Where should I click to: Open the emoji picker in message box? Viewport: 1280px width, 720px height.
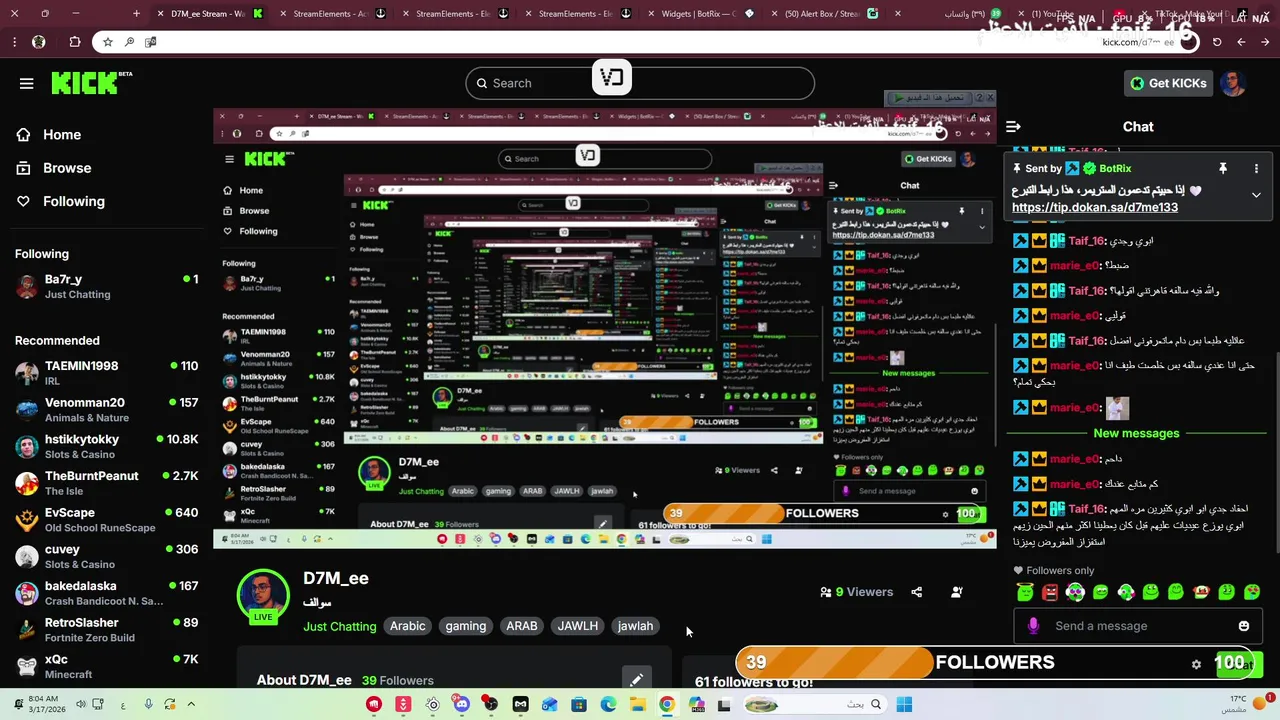tap(1243, 626)
